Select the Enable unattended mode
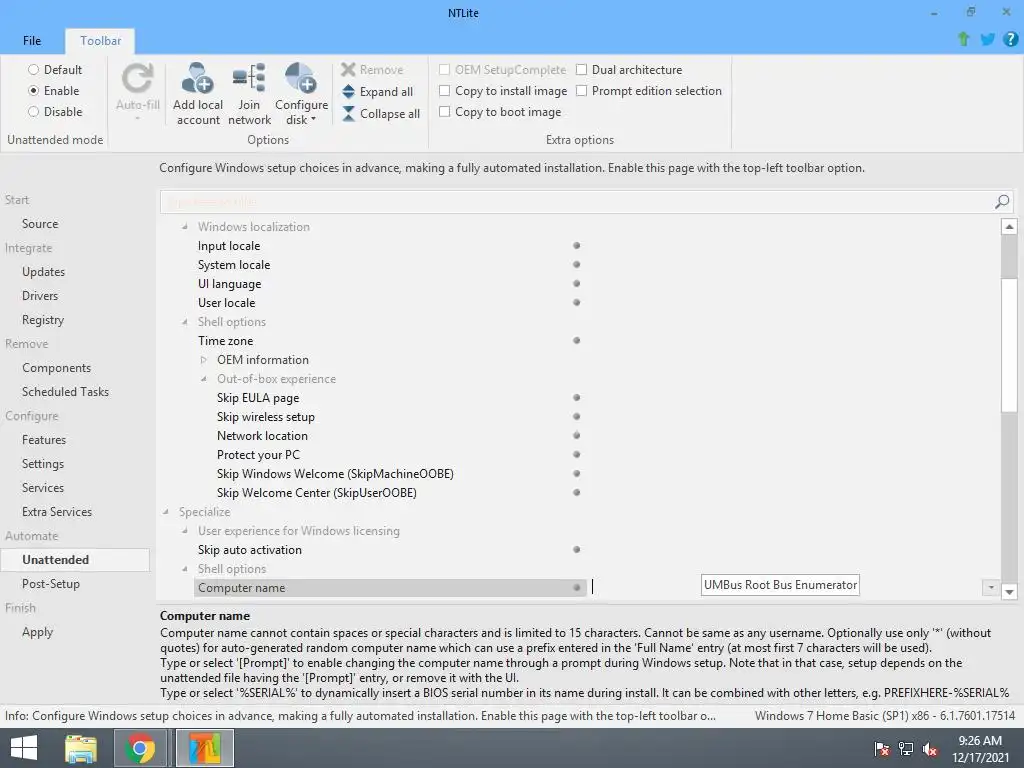The width and height of the screenshot is (1024, 768). pyautogui.click(x=33, y=90)
